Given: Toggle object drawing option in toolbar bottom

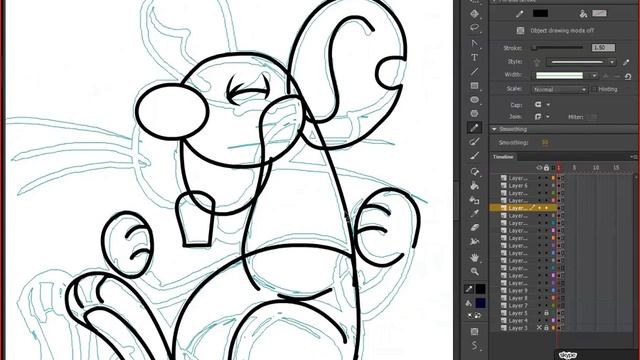Looking at the screenshot, I should 474,331.
